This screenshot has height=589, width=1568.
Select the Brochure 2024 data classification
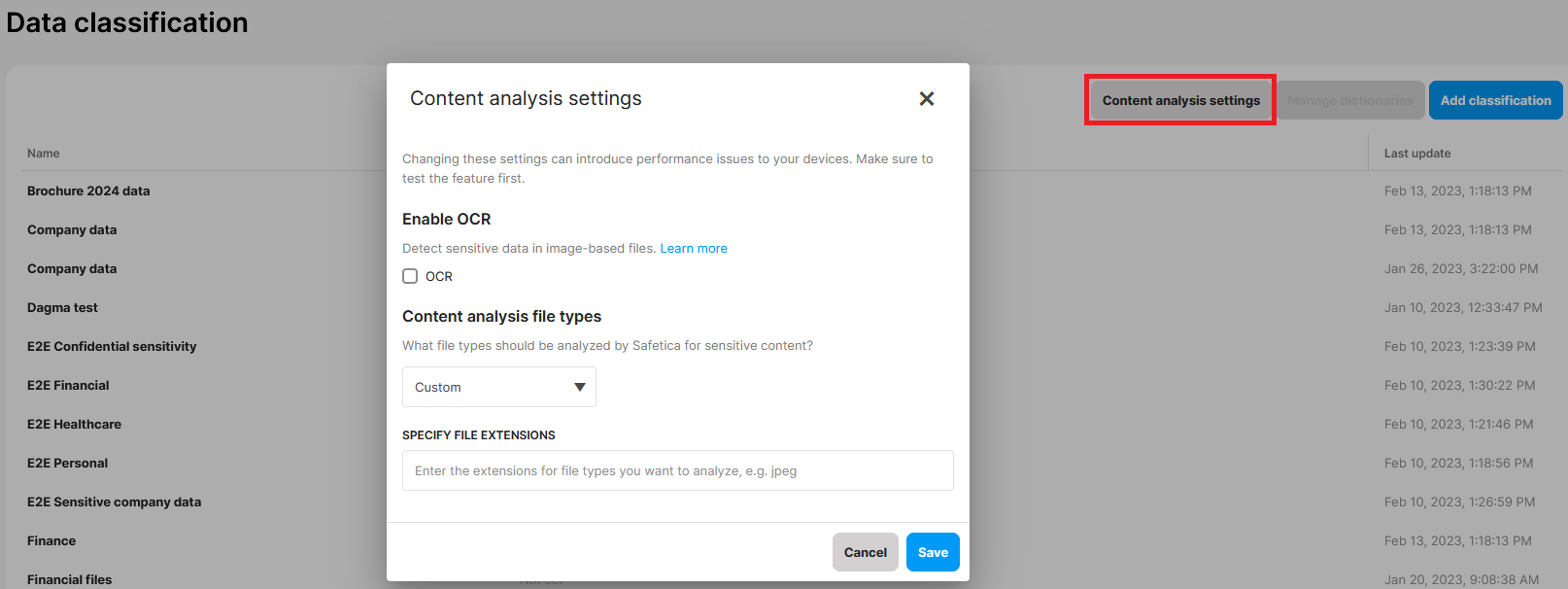[88, 191]
